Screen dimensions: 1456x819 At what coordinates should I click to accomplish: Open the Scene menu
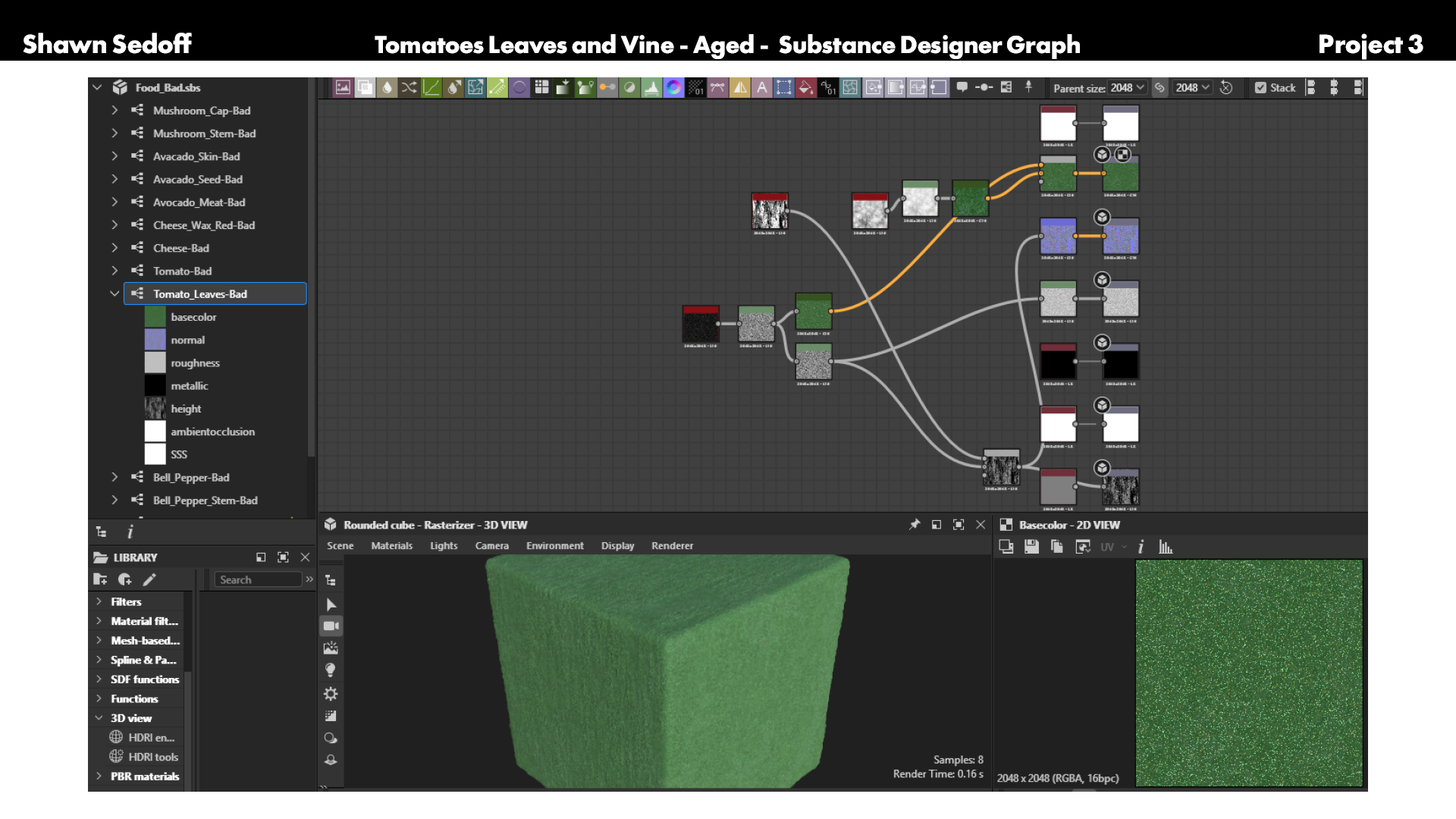click(340, 545)
